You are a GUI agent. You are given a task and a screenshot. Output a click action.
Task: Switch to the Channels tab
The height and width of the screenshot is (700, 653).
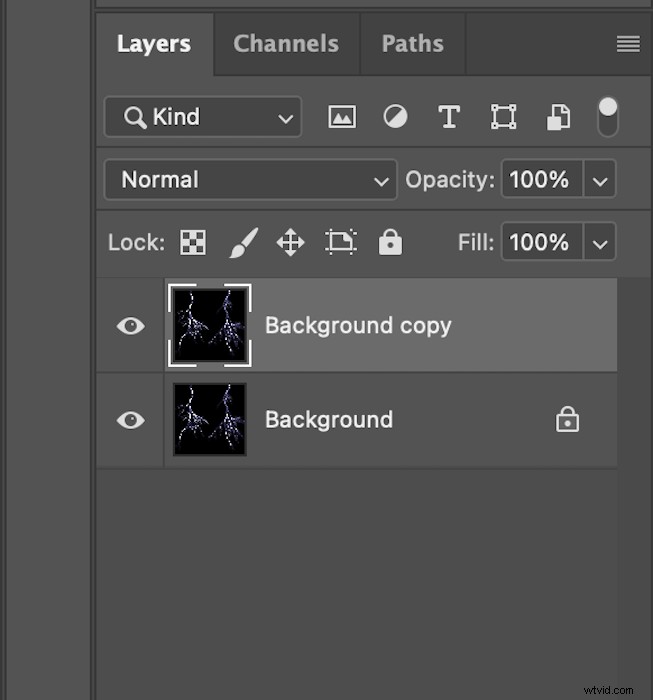pyautogui.click(x=286, y=44)
